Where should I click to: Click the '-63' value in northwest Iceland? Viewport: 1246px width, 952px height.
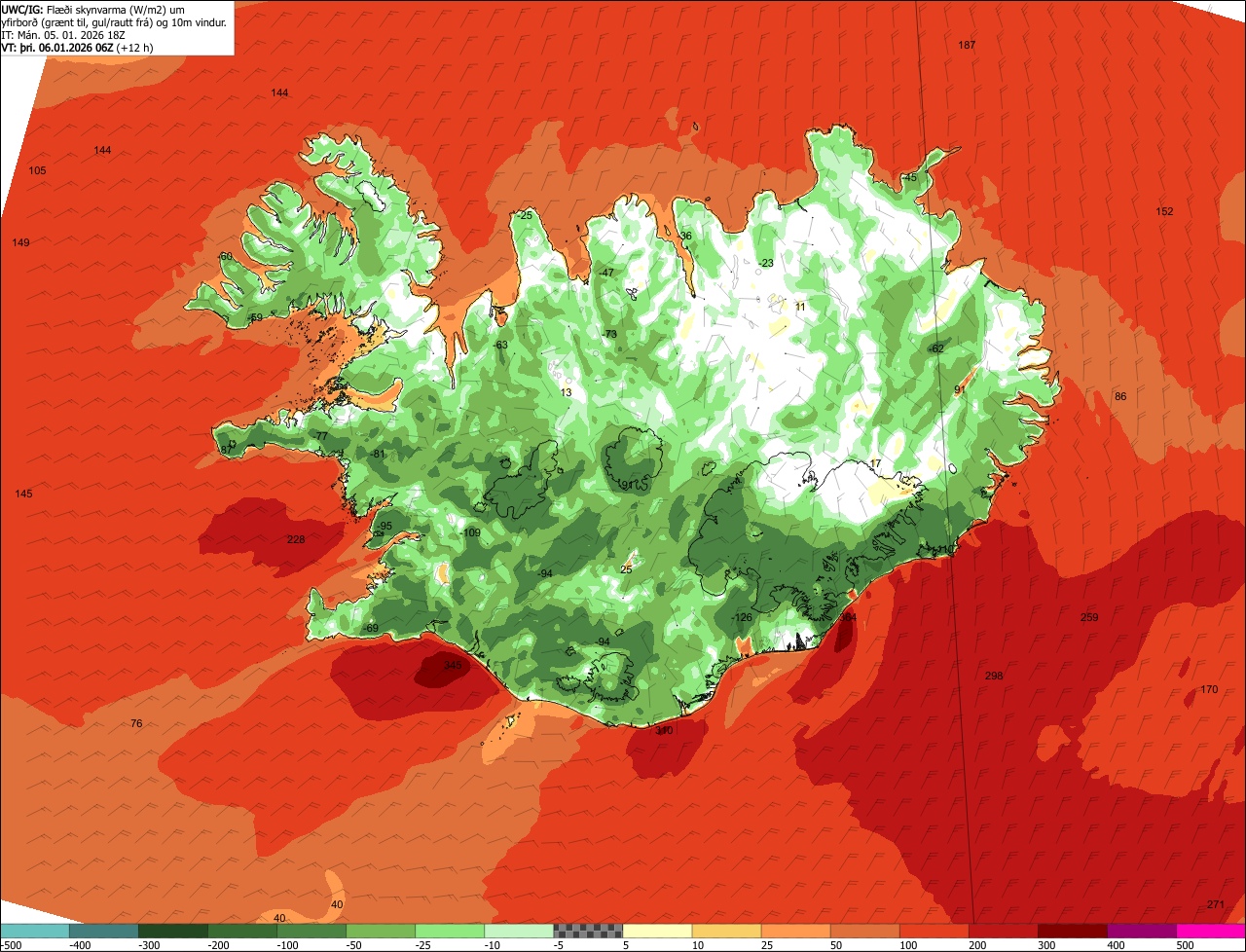[500, 346]
